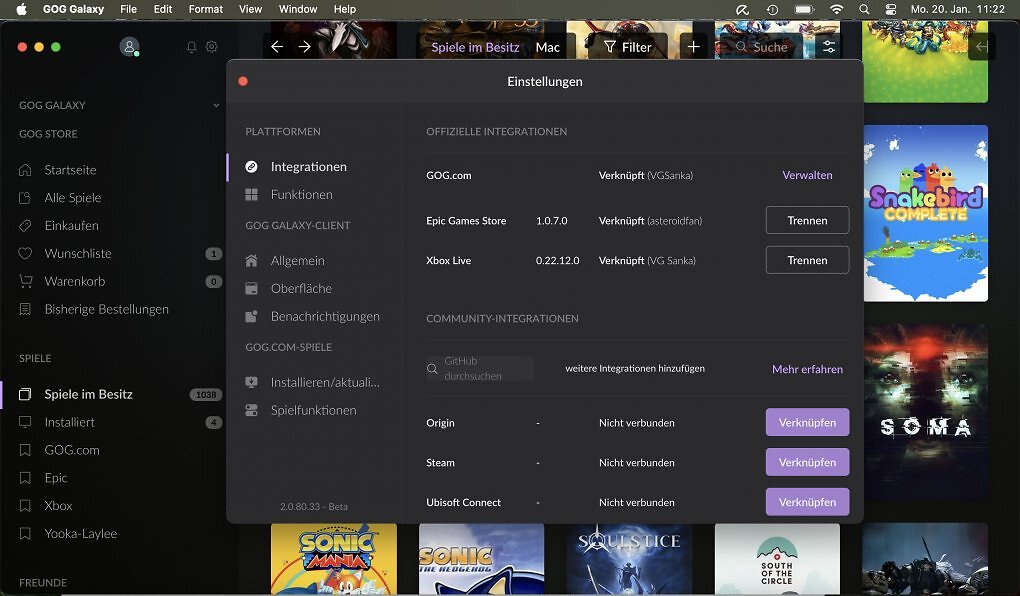
Task: Click Verwalten for GOG.com
Action: 807,175
